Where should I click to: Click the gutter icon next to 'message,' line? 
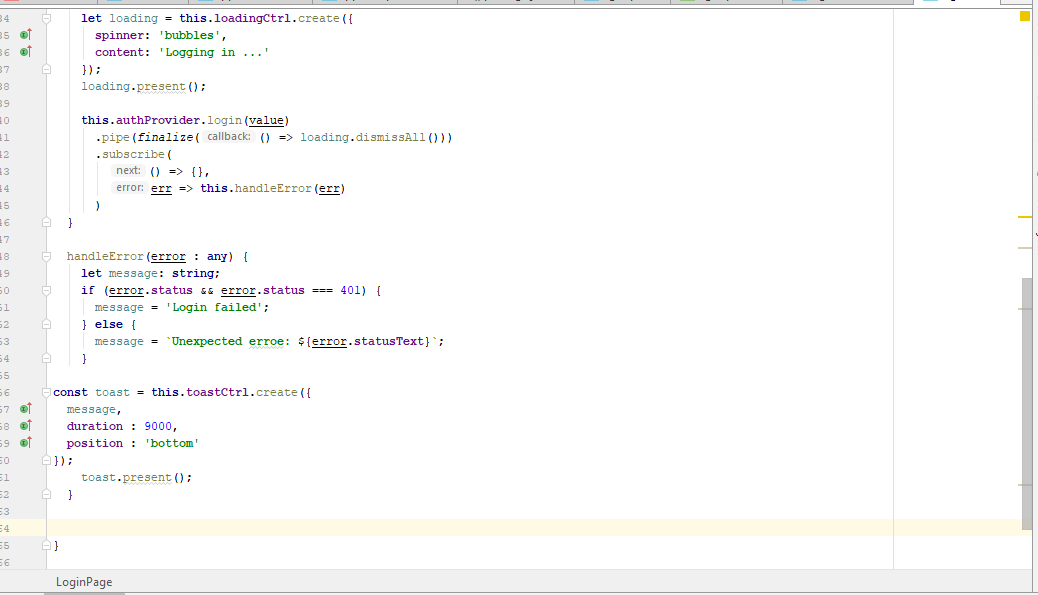[x=25, y=408]
